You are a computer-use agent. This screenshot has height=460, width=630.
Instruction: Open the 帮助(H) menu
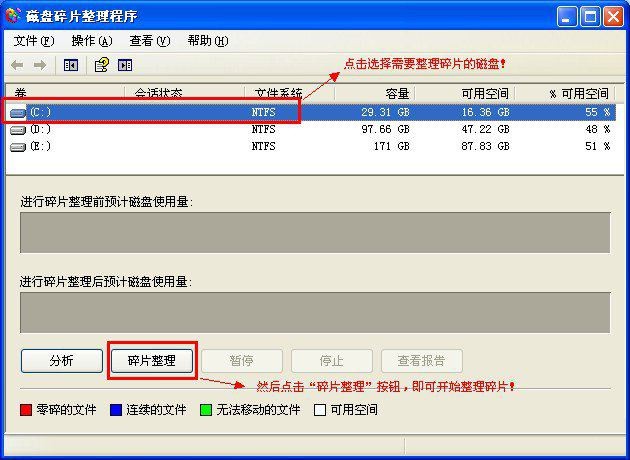(207, 41)
